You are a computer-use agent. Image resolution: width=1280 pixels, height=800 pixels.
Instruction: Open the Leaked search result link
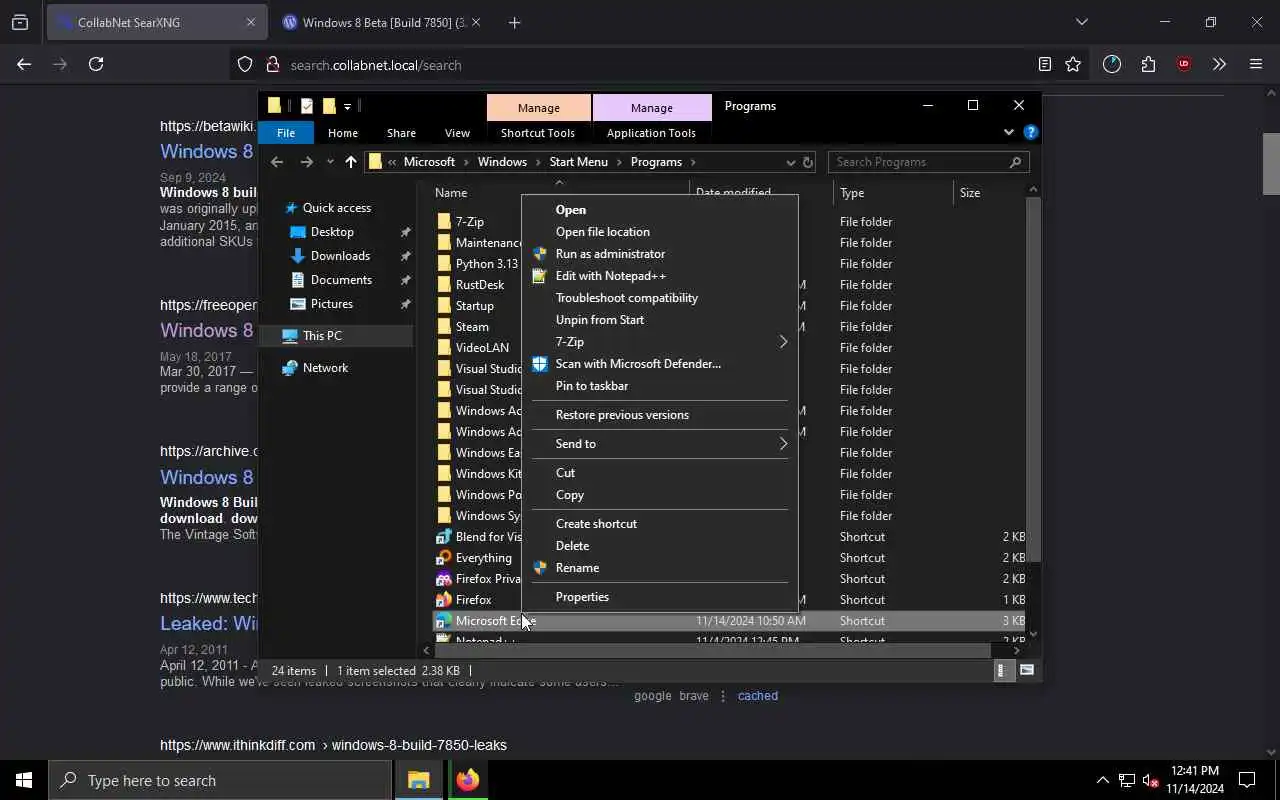(209, 623)
